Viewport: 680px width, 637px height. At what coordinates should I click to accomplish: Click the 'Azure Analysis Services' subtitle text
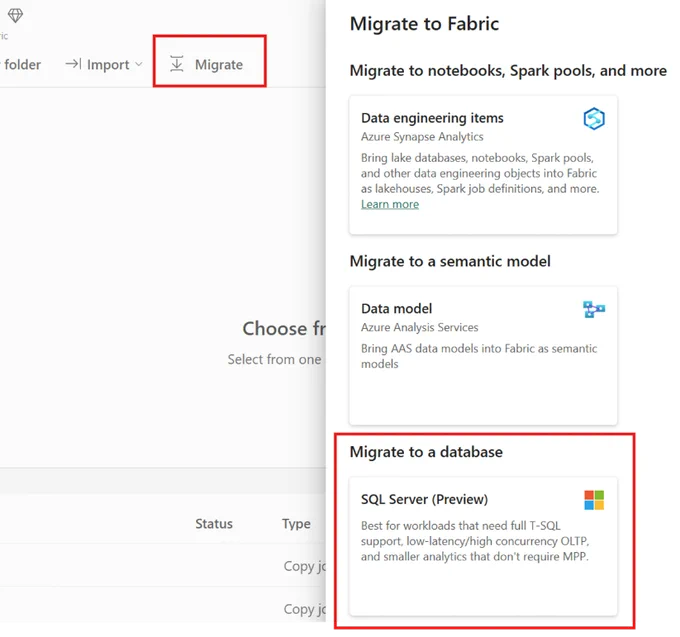click(x=419, y=327)
